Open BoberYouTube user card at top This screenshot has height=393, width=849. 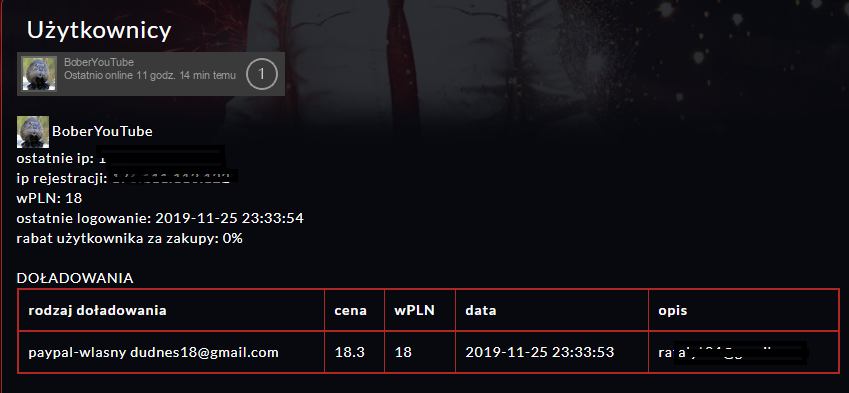pos(151,74)
